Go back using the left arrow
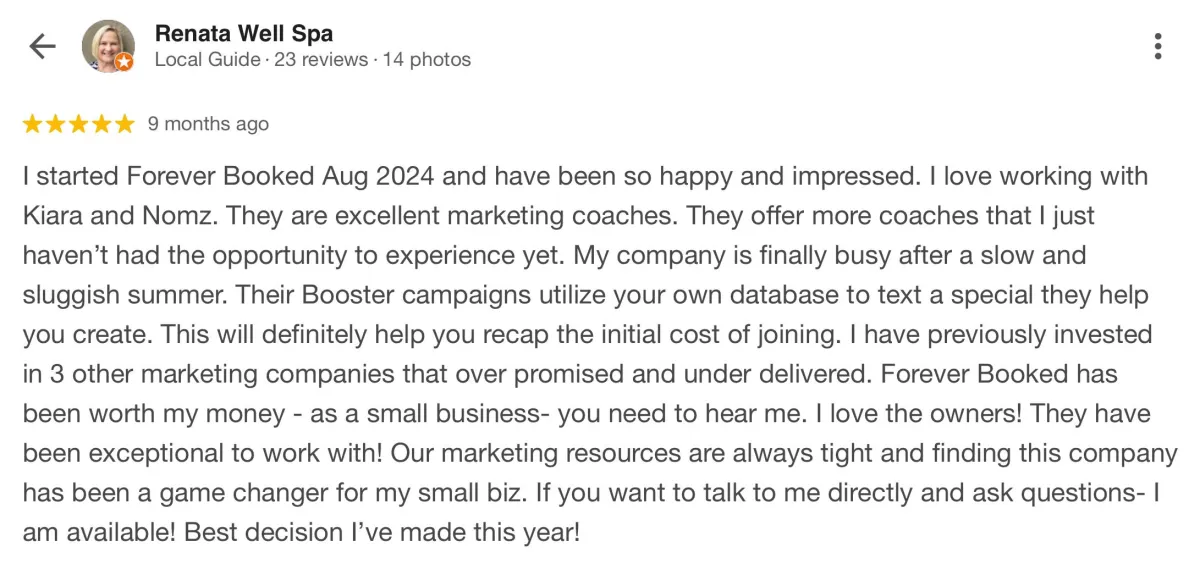 [42, 46]
